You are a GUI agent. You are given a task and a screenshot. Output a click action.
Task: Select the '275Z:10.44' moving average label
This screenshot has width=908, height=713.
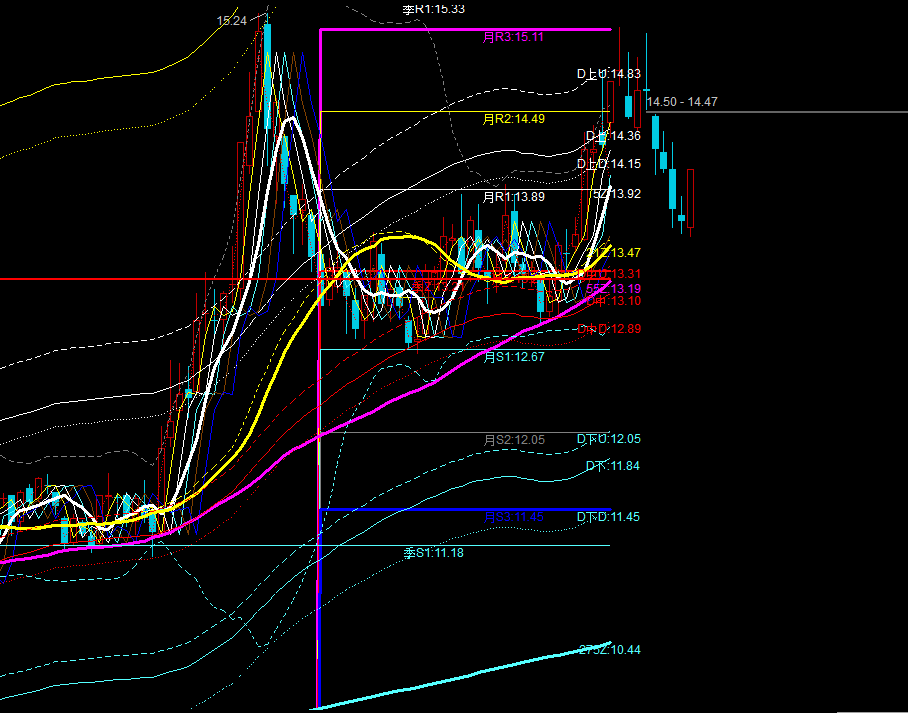tap(610, 650)
